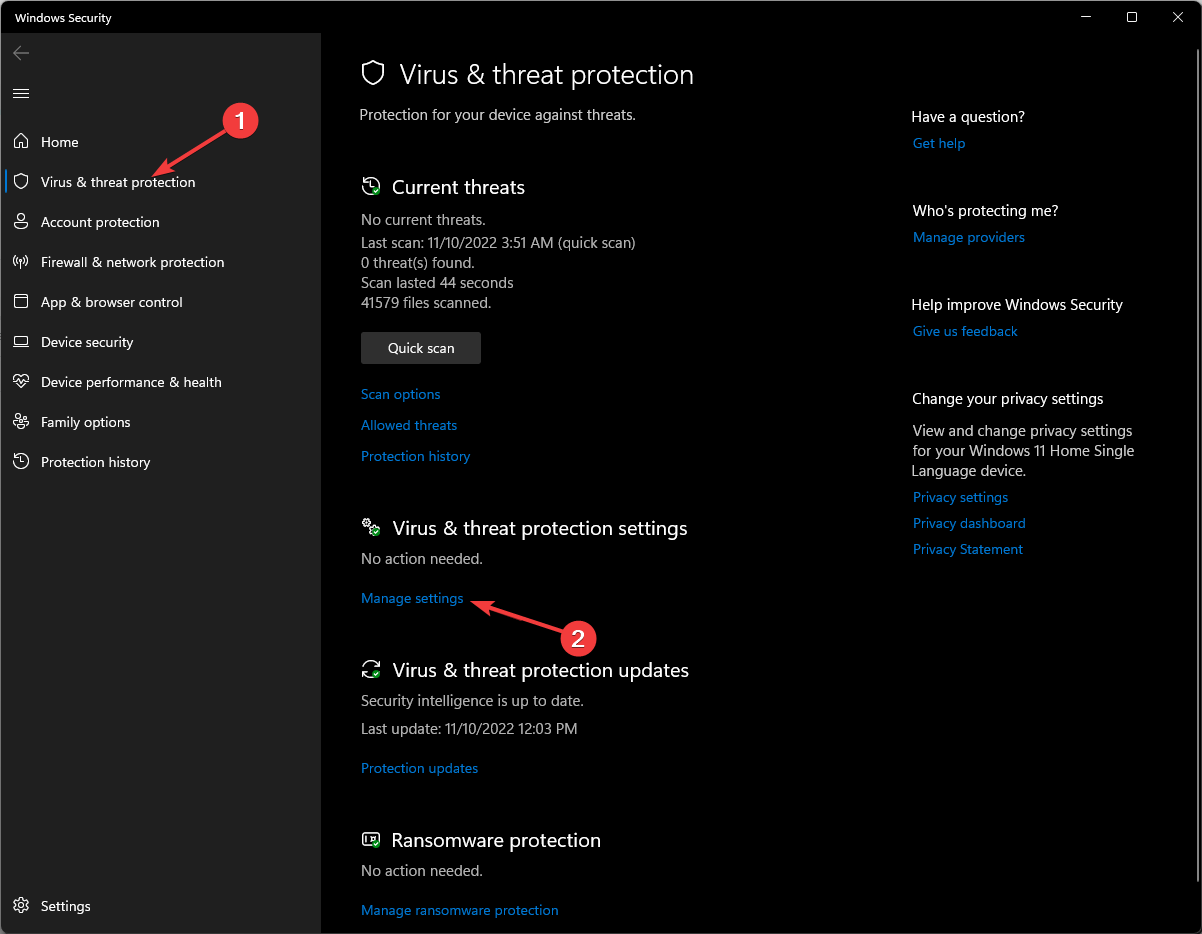This screenshot has width=1202, height=934.
Task: Click the Settings gear icon
Action: pos(21,906)
